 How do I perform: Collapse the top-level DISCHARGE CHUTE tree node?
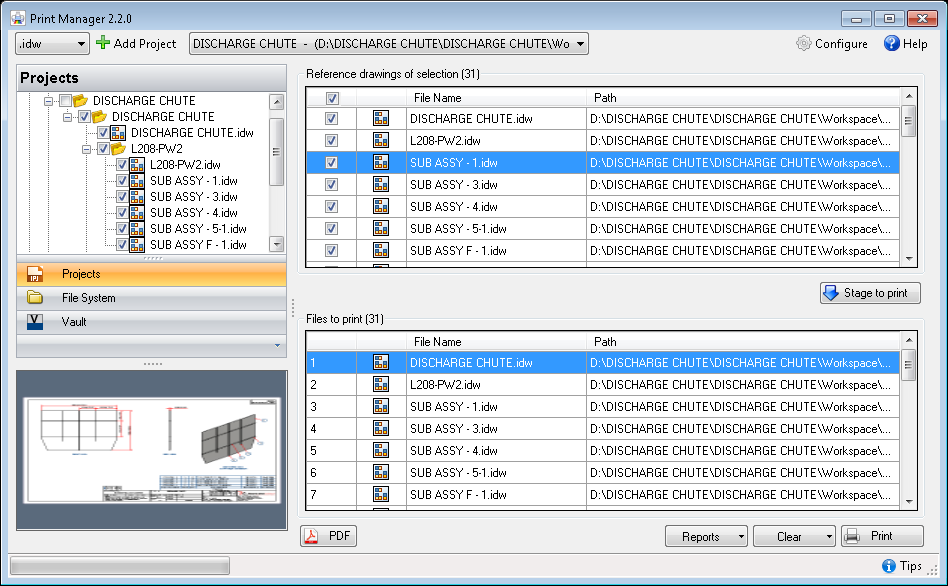[x=48, y=101]
